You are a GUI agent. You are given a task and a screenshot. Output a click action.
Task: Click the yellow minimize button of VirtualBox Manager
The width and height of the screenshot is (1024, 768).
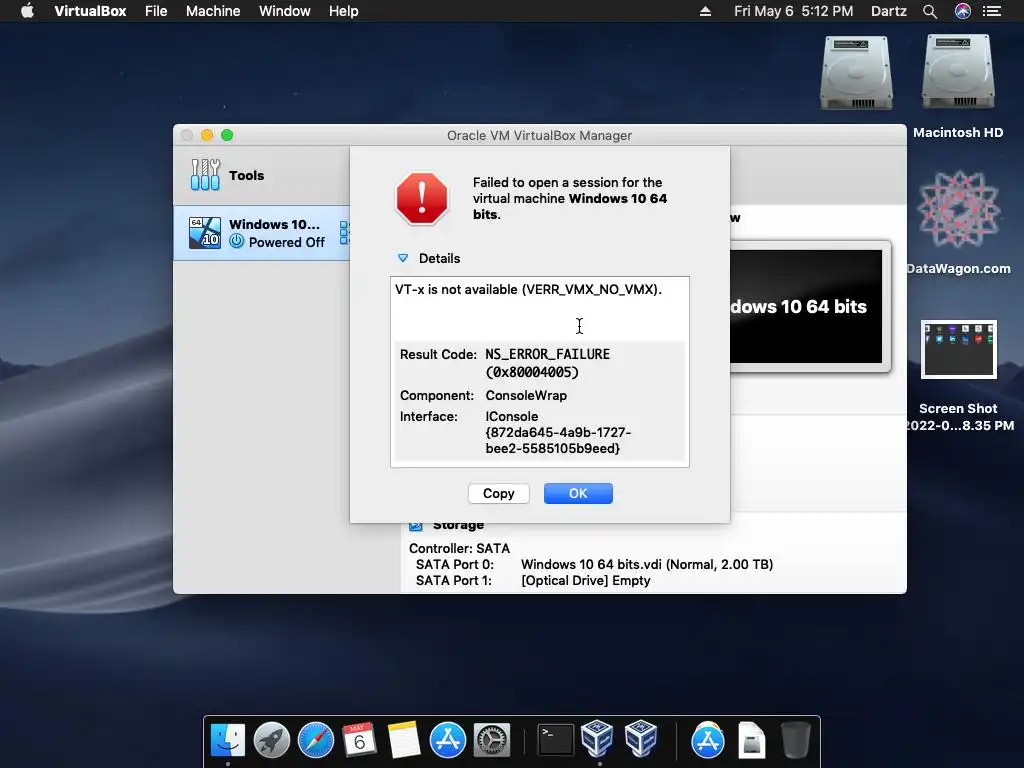207,135
